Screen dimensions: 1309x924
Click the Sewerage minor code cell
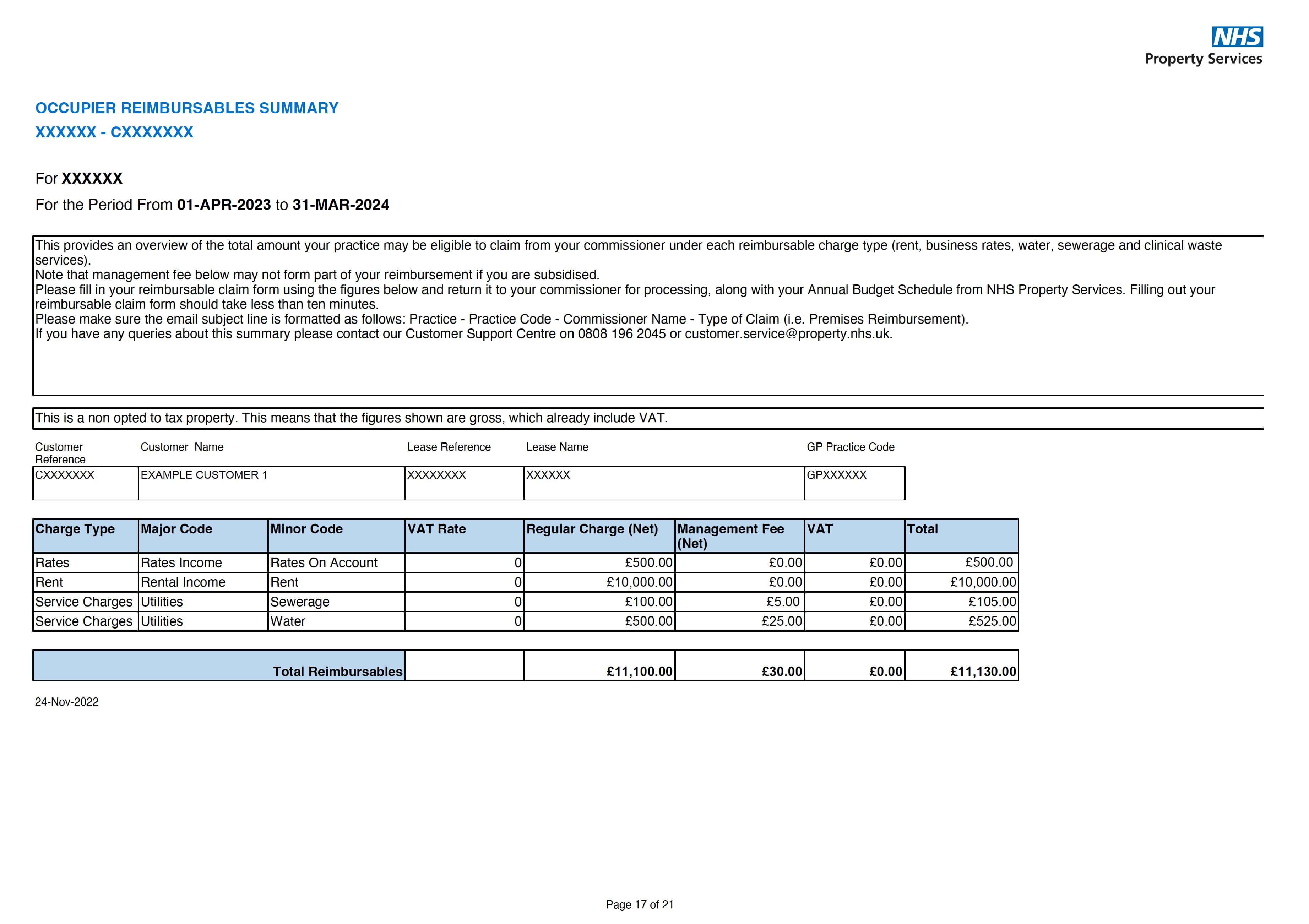pos(300,602)
